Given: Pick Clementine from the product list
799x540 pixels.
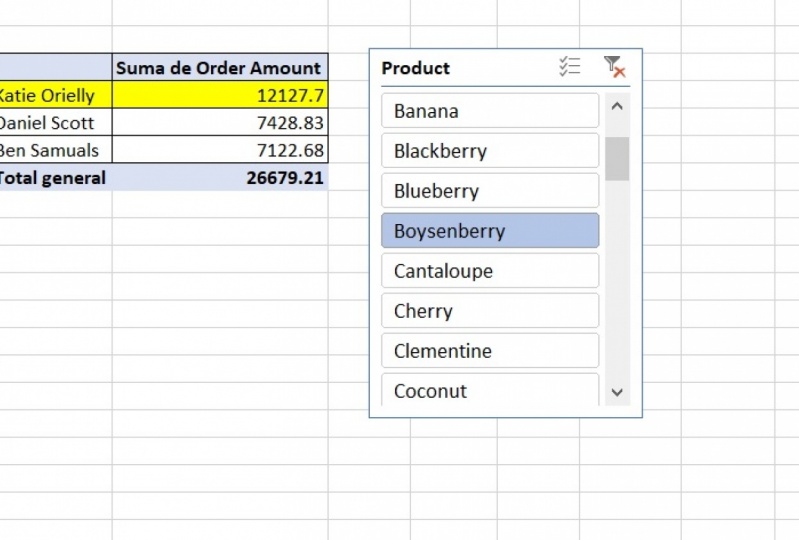Looking at the screenshot, I should (490, 350).
